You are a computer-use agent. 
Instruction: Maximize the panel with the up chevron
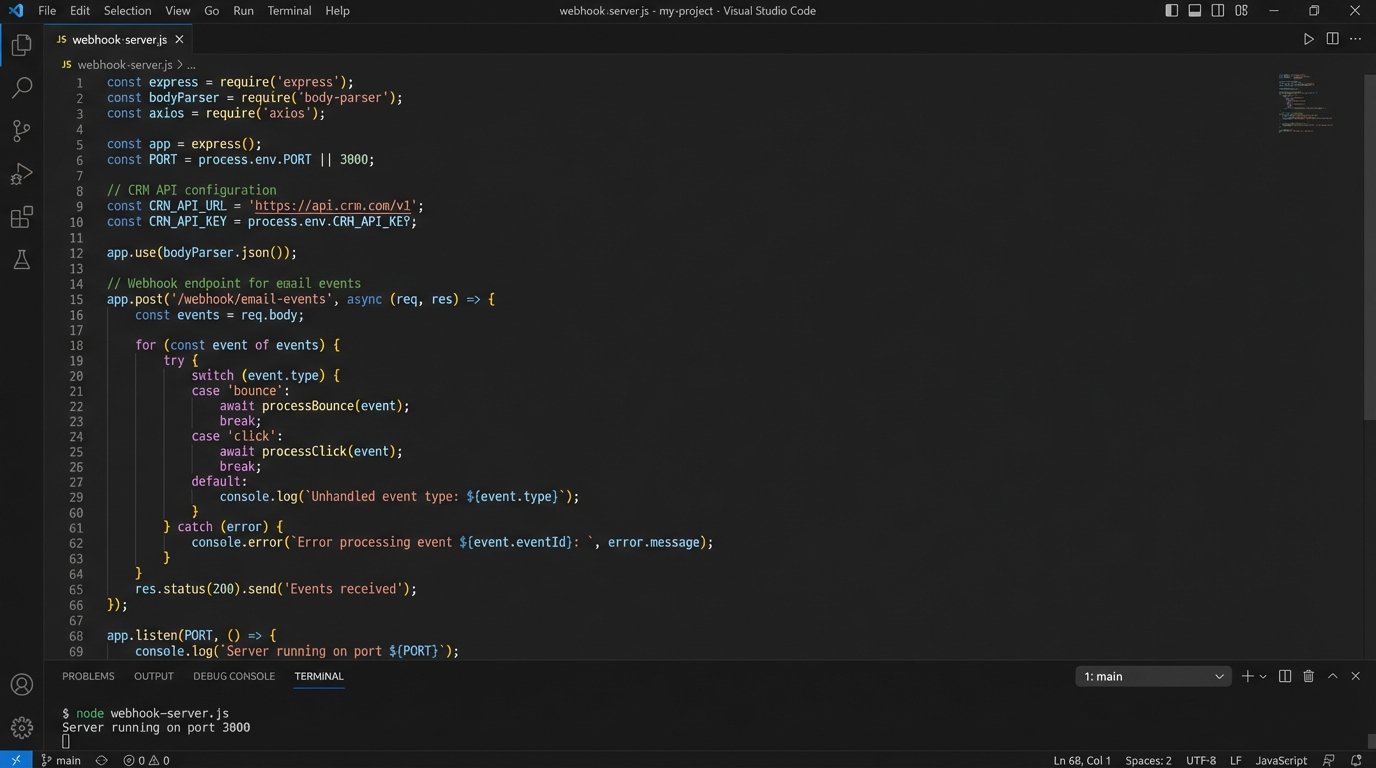1332,677
